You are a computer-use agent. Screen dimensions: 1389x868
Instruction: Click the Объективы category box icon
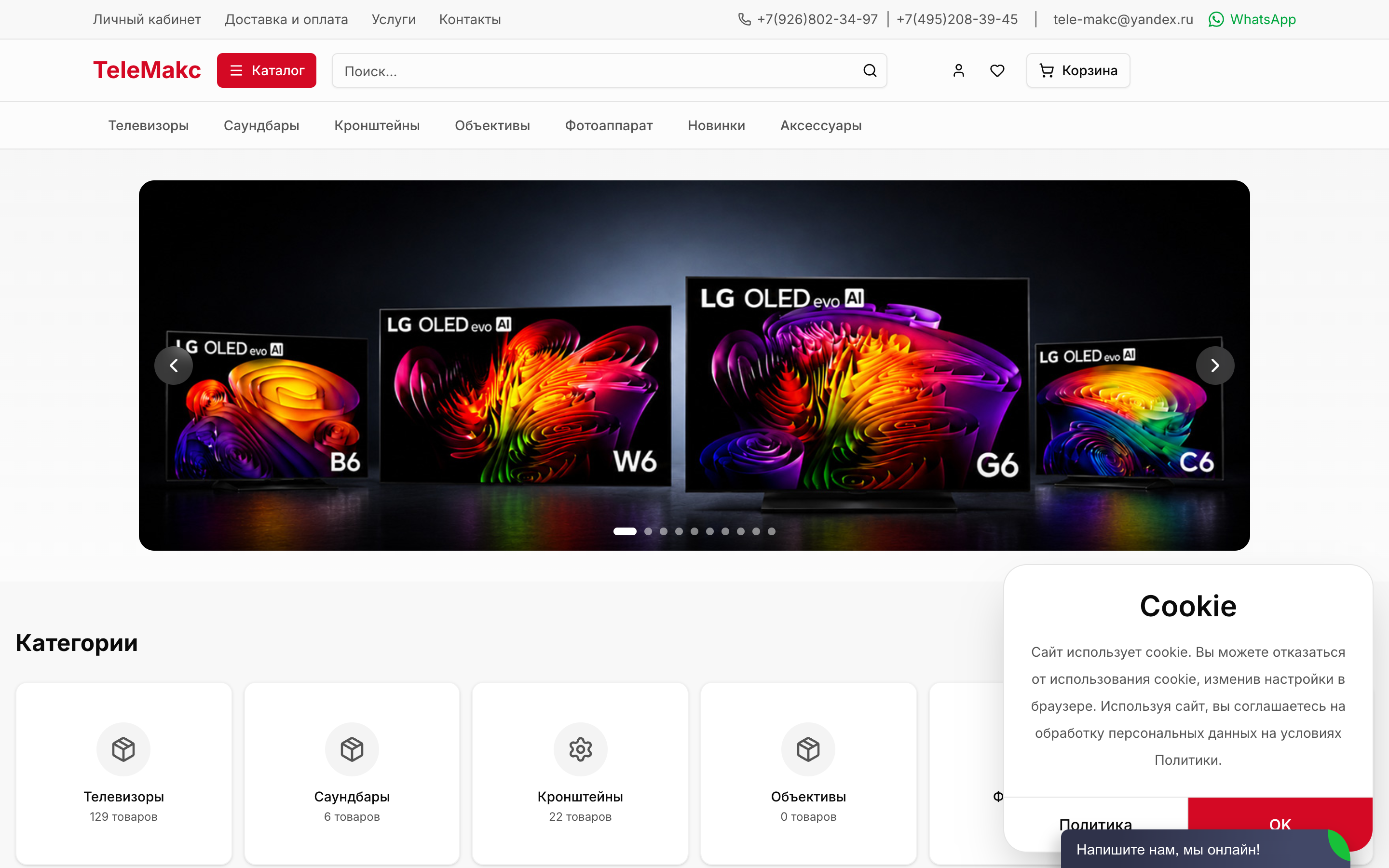point(808,749)
